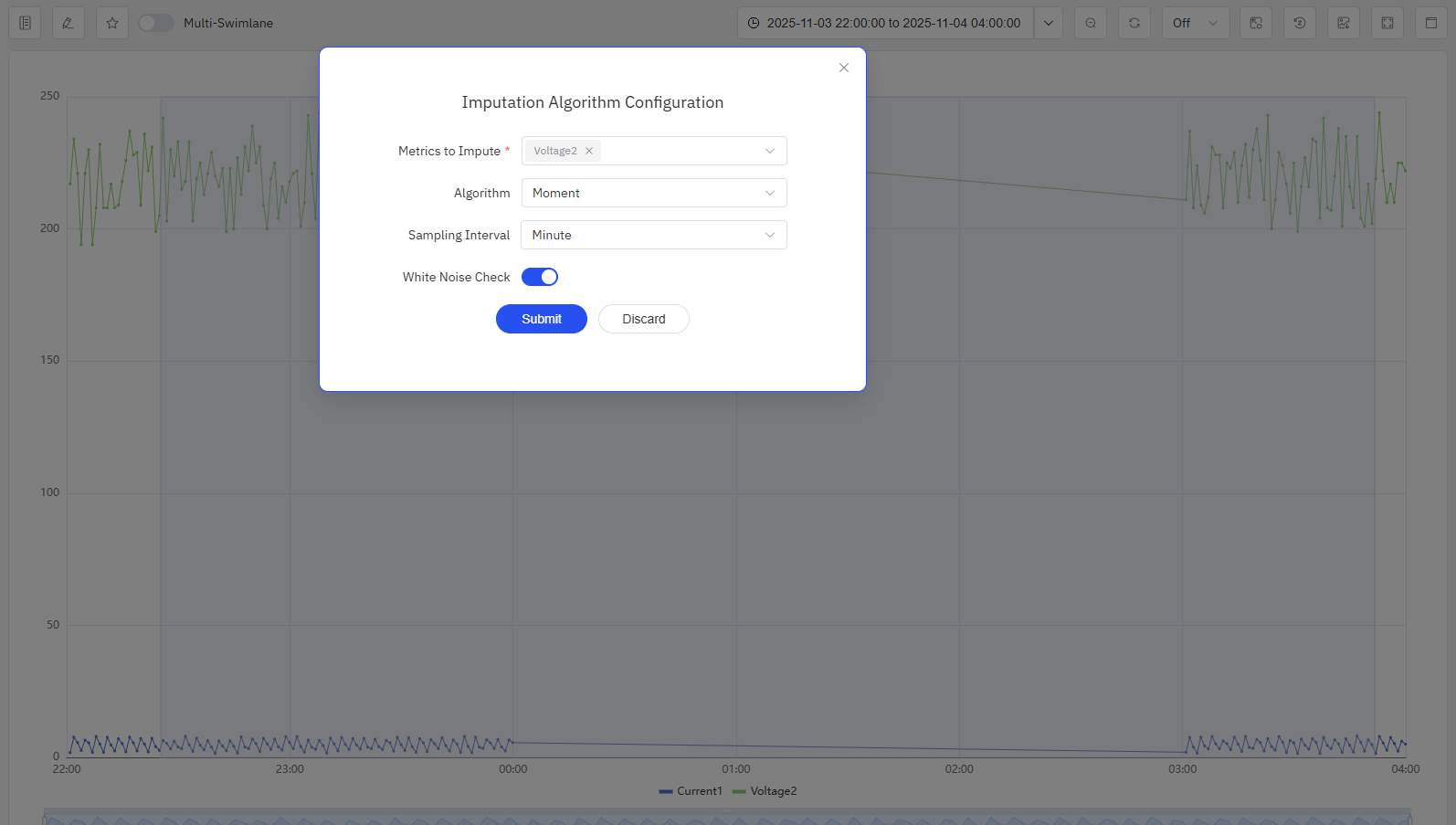
Task: Open the auto-refresh Off dropdown
Action: pyautogui.click(x=1195, y=23)
